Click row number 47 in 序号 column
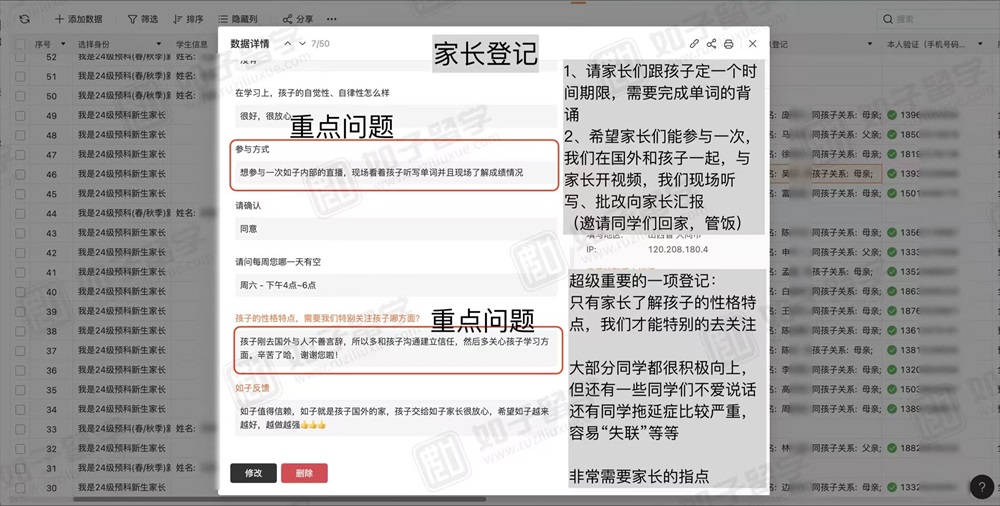 (51, 154)
